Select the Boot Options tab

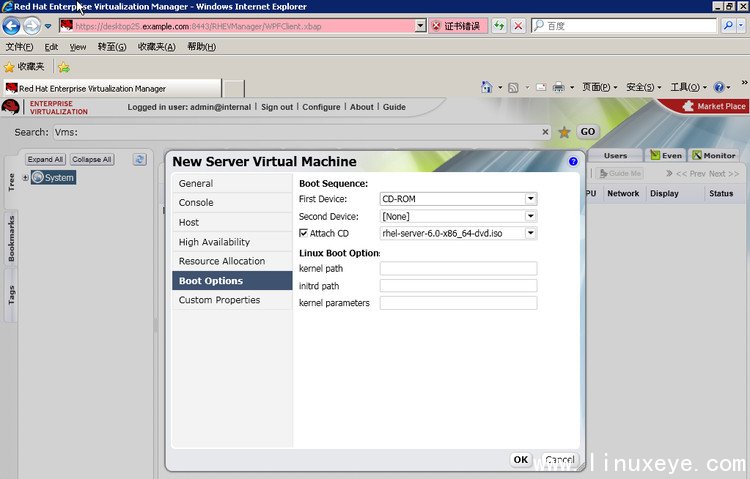coord(232,280)
